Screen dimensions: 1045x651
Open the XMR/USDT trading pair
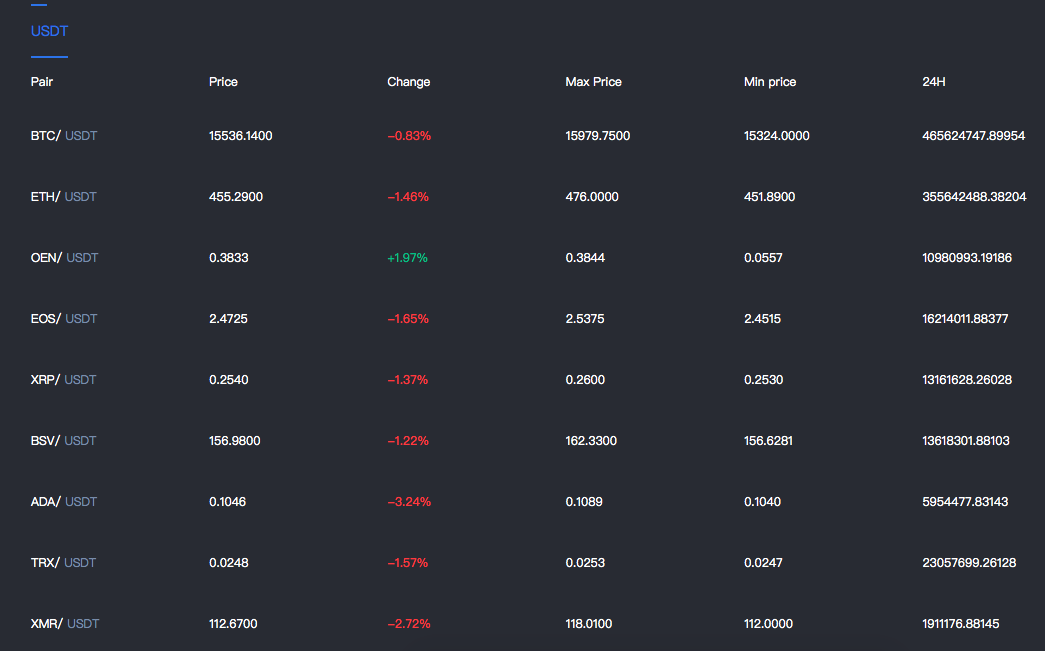tap(65, 624)
